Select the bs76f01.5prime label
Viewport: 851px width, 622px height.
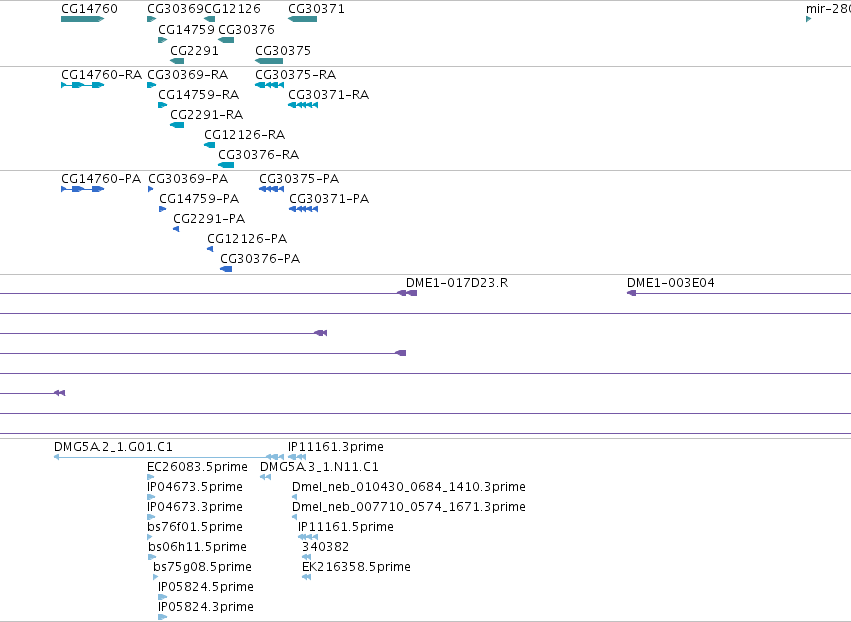point(195,527)
